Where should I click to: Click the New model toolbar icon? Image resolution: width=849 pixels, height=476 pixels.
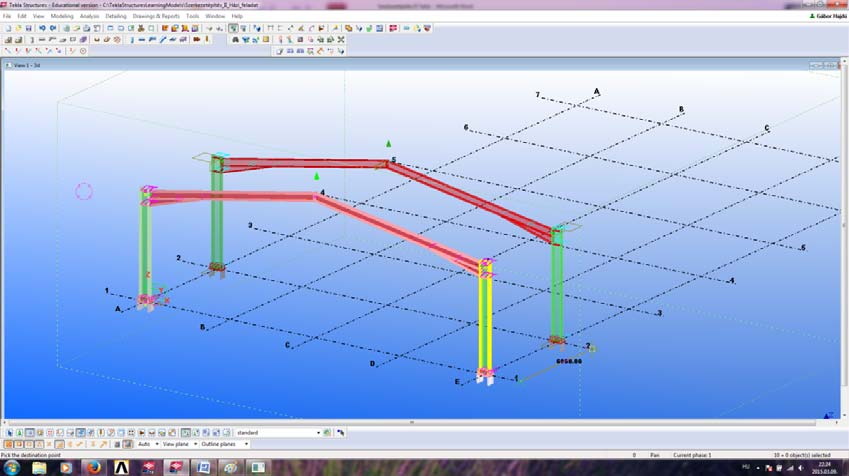click(x=8, y=28)
